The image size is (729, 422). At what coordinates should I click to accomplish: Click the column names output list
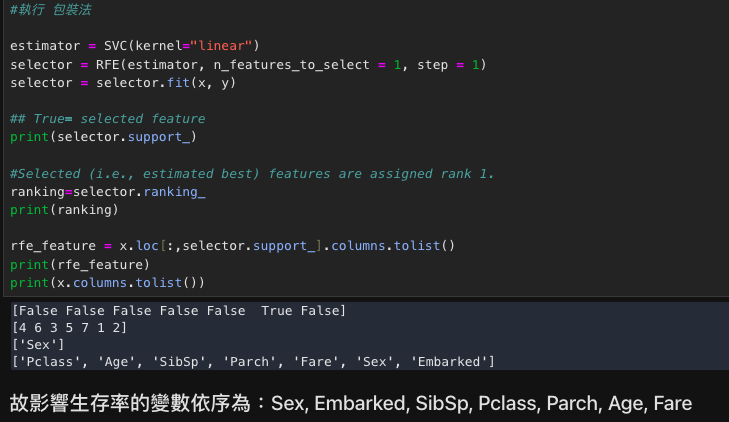[253, 362]
